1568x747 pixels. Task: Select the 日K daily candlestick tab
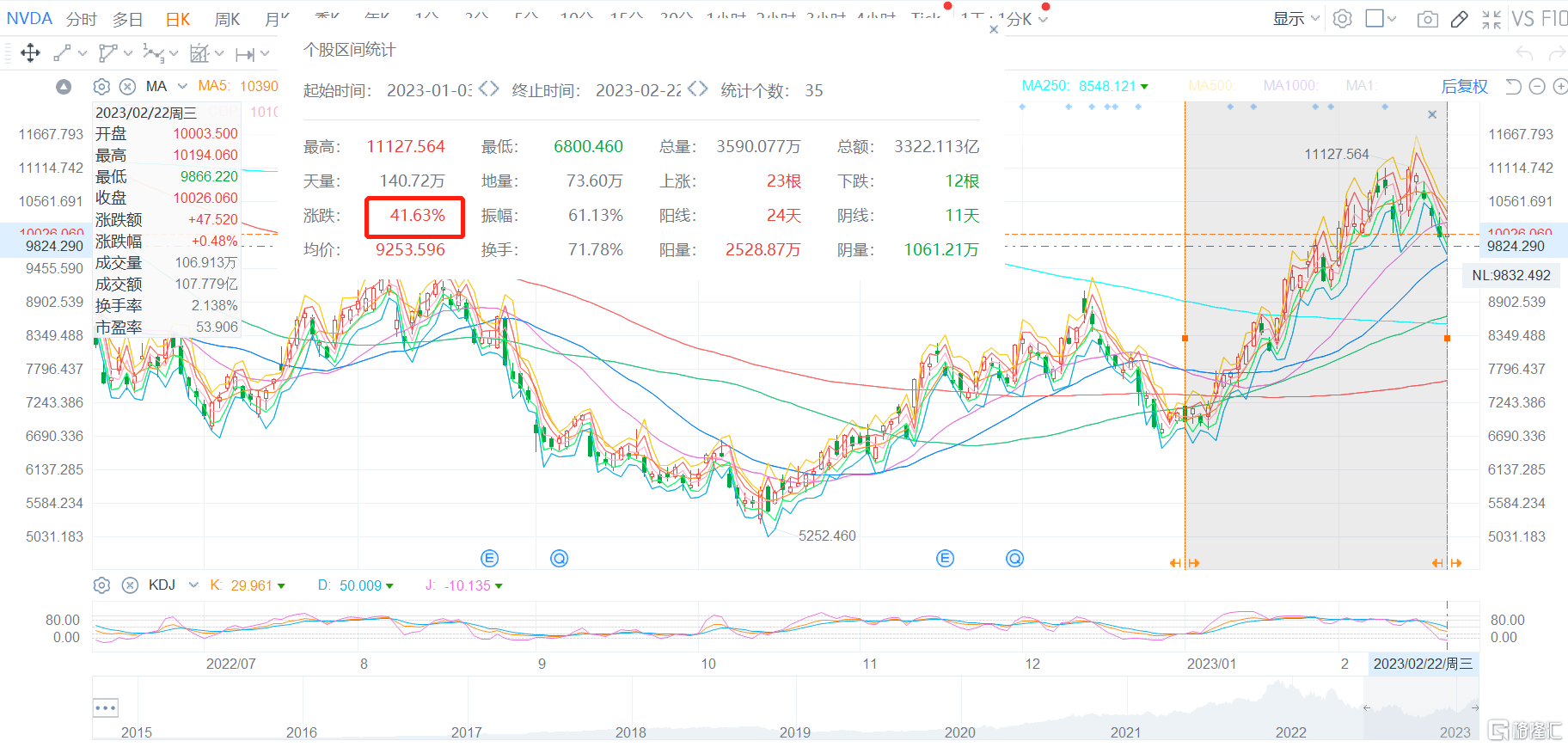point(177,19)
